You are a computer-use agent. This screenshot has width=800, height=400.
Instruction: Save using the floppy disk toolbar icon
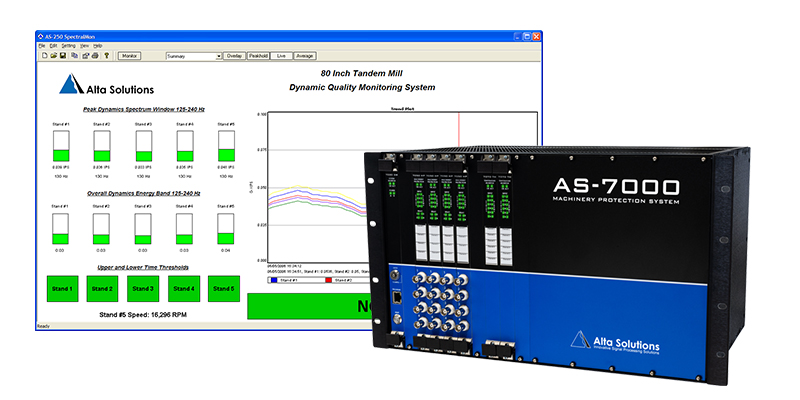pyautogui.click(x=63, y=56)
